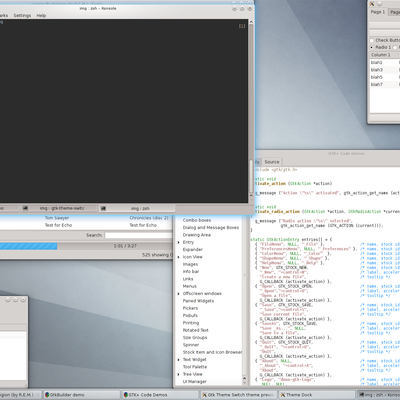Select Paned Widgets demo
400x400 pixels.
[198, 301]
